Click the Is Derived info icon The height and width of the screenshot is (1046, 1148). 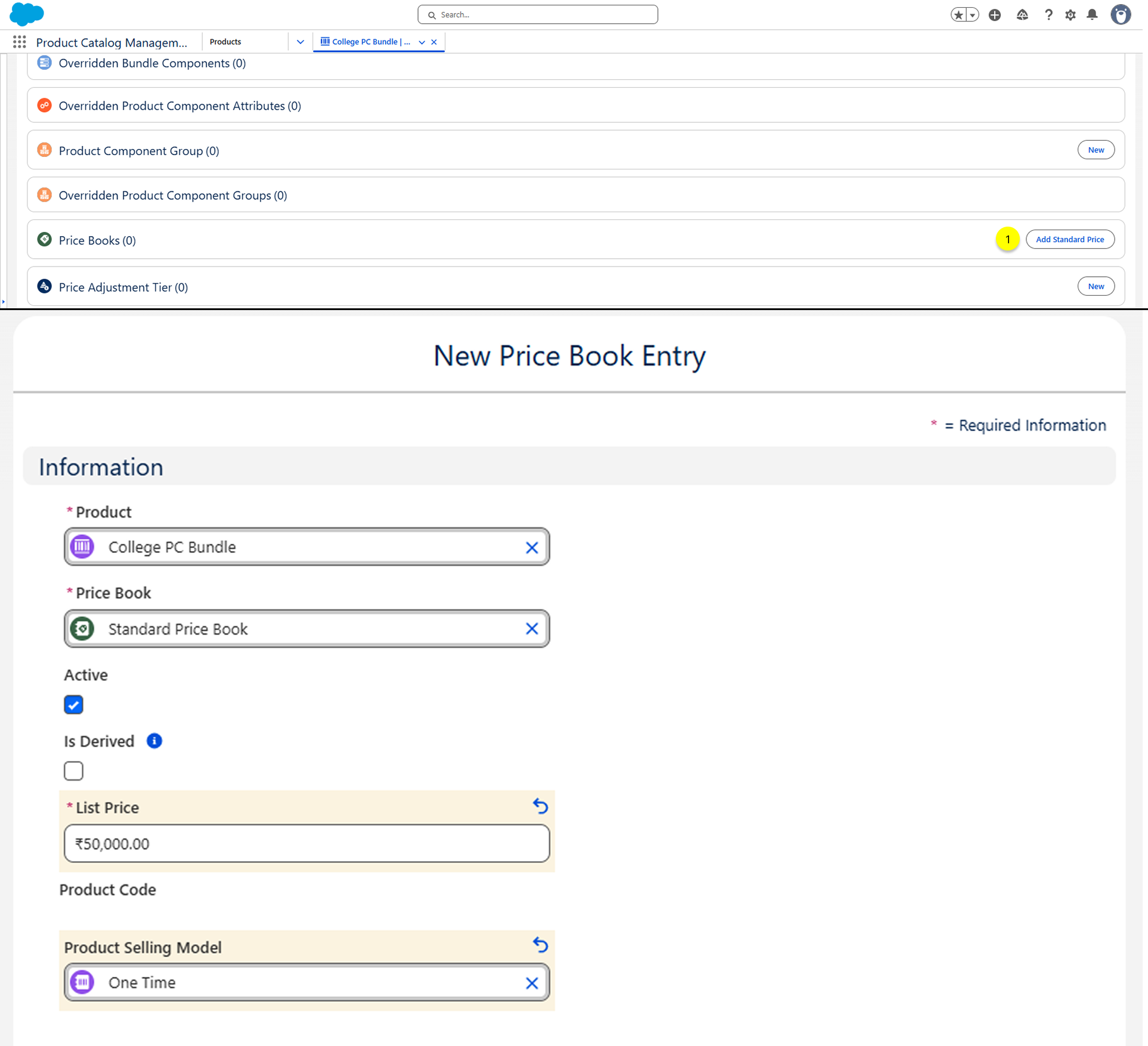[x=154, y=741]
